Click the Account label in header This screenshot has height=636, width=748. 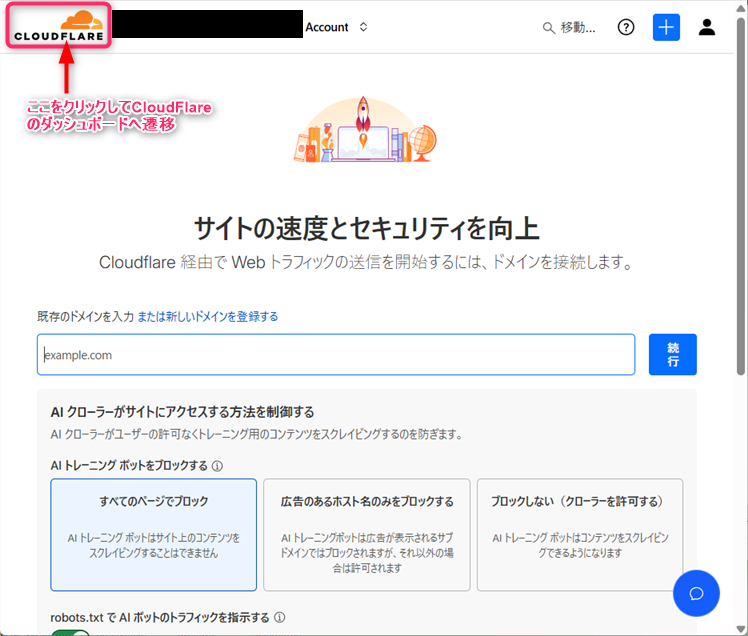click(326, 28)
